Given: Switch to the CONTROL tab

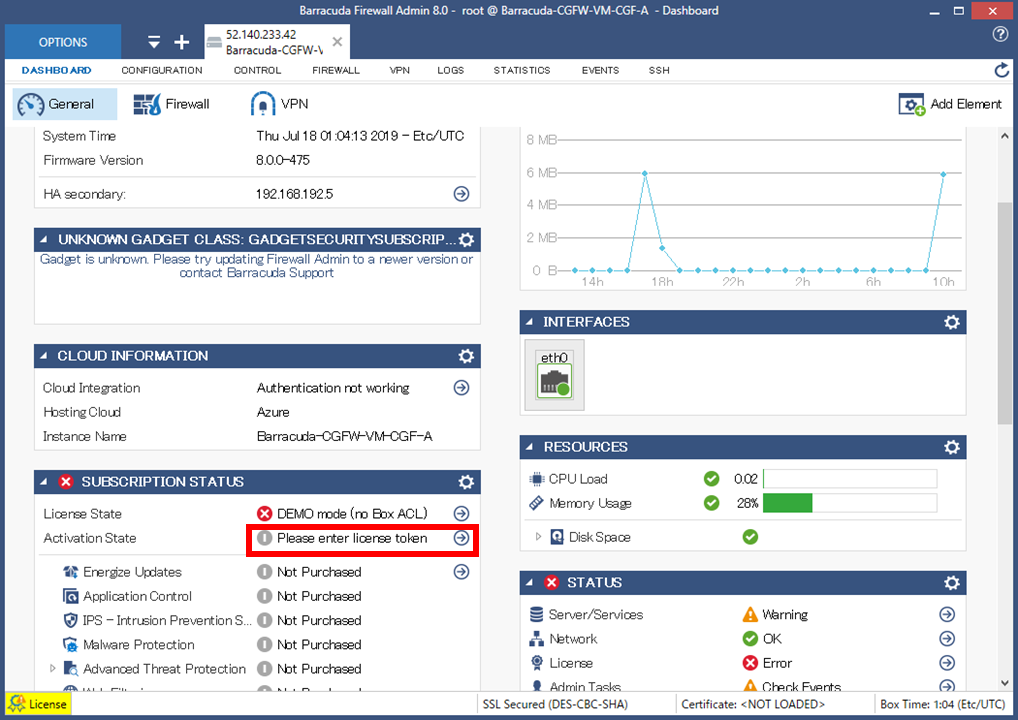Looking at the screenshot, I should point(257,70).
